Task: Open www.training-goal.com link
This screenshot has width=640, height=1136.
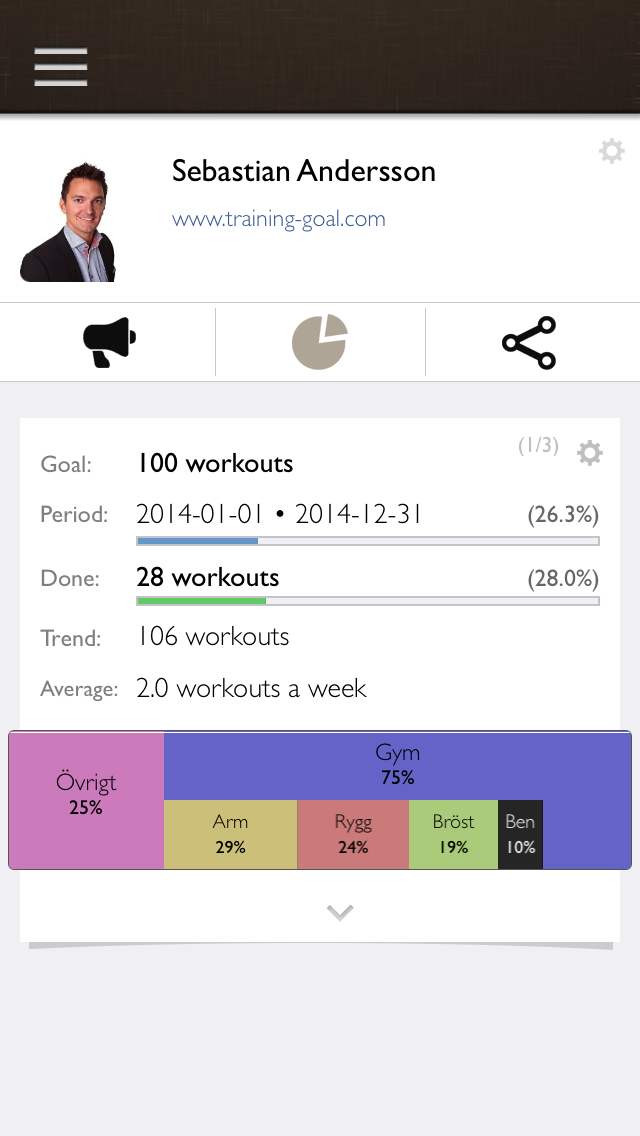Action: coord(278,219)
